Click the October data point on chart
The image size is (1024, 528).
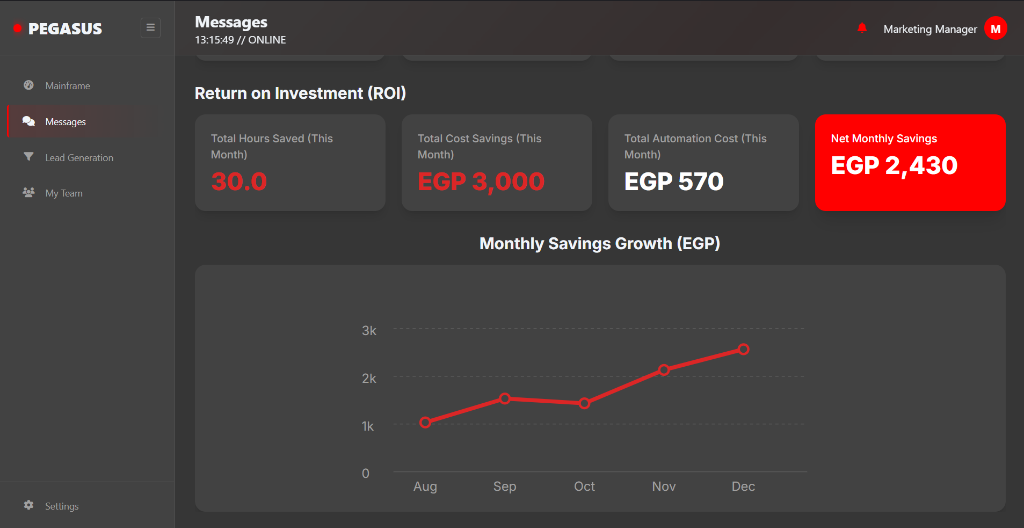[x=584, y=403]
